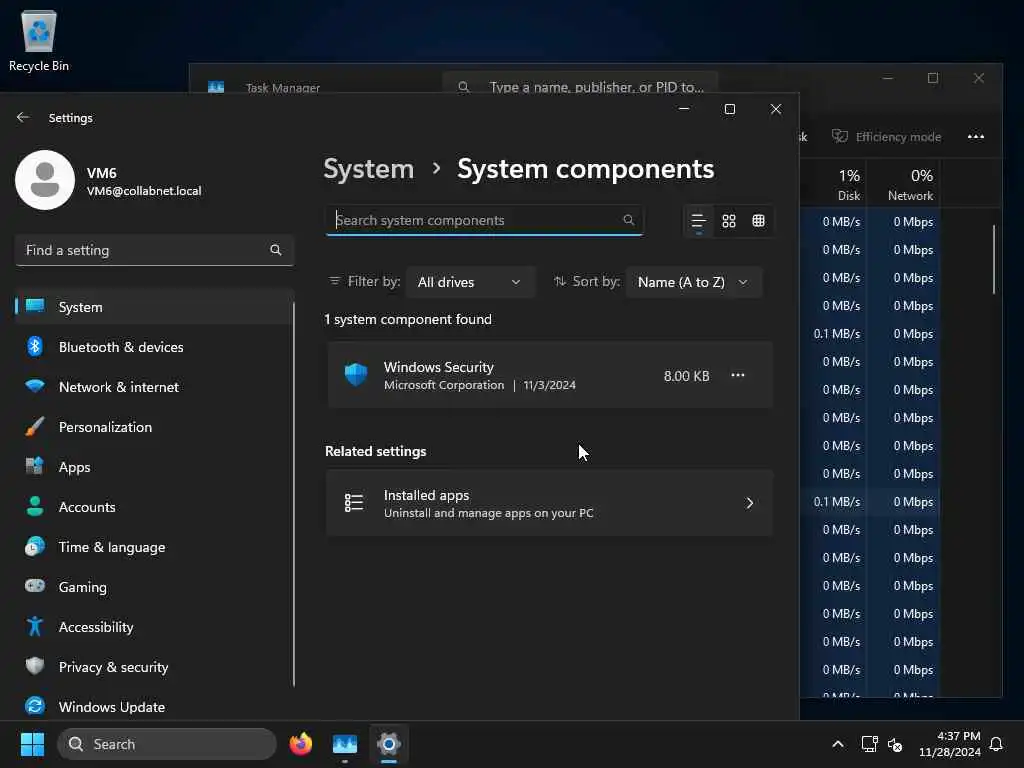Click the network status tray icon

point(869,744)
